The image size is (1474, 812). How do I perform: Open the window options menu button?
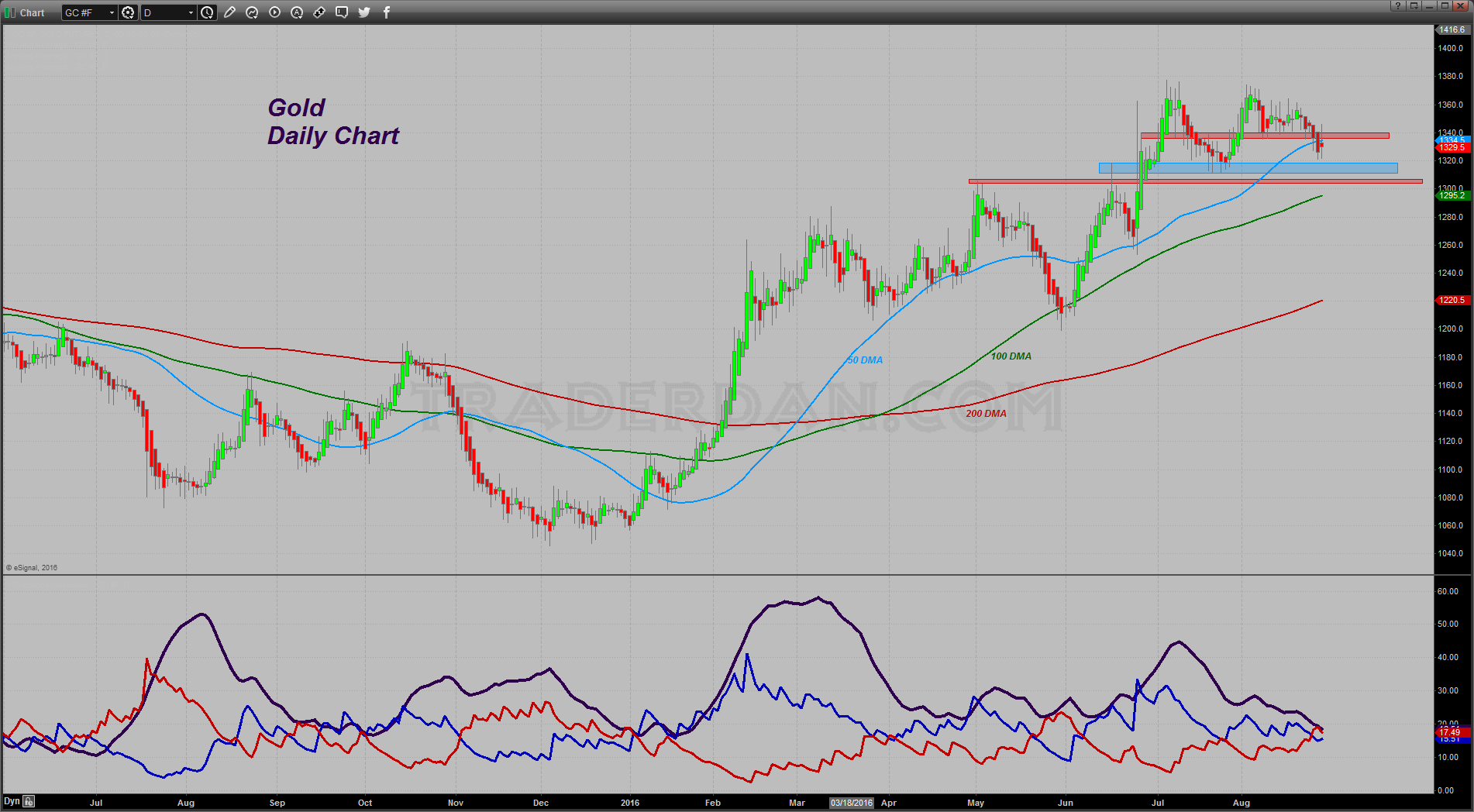[x=1414, y=6]
